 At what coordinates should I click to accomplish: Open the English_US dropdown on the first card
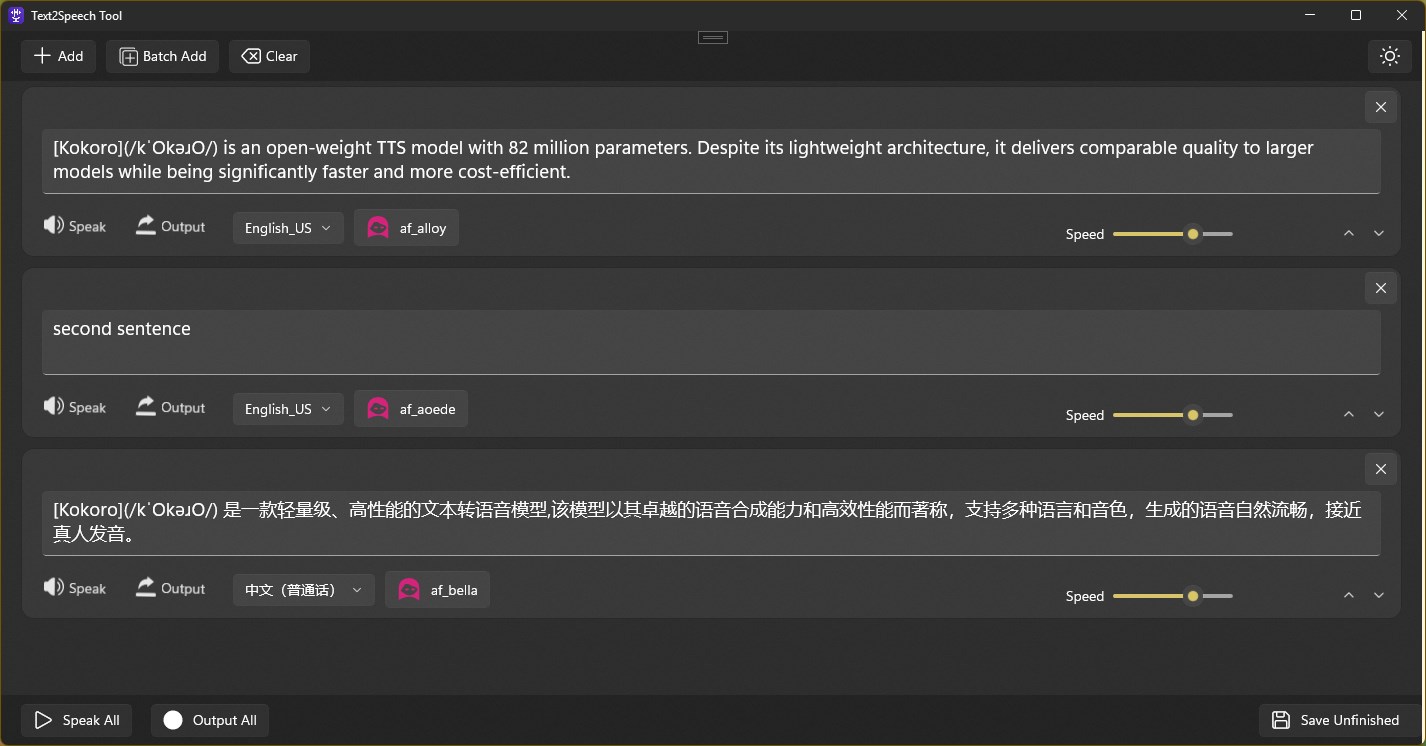(x=287, y=227)
